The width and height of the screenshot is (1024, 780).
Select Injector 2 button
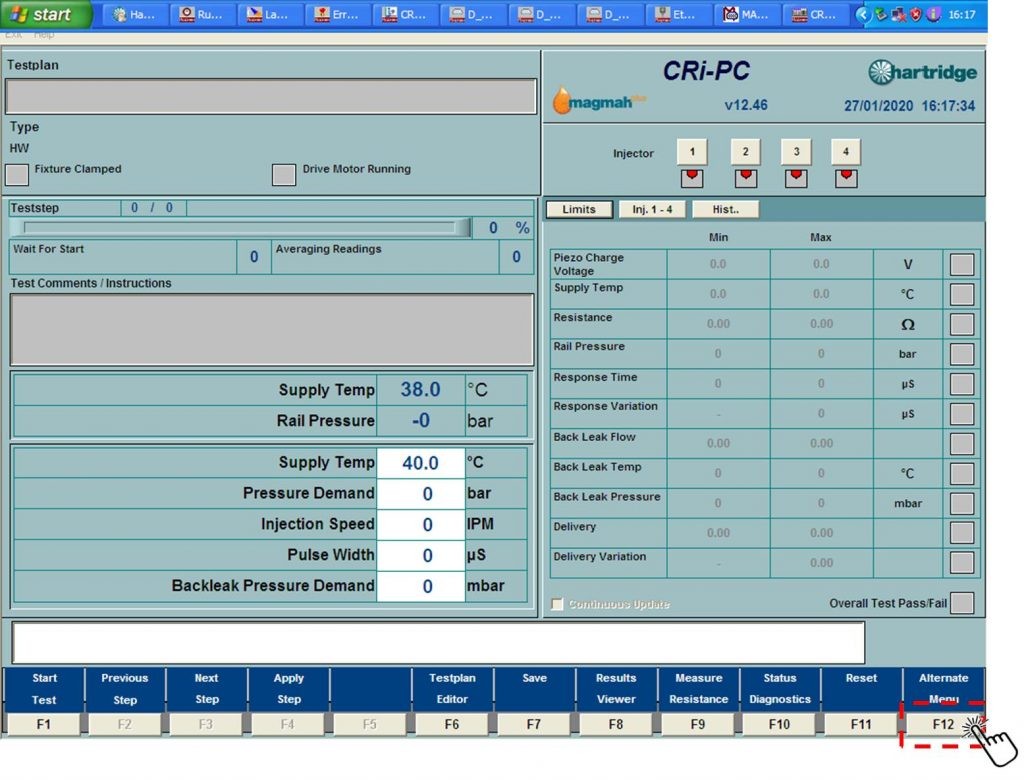coord(745,152)
